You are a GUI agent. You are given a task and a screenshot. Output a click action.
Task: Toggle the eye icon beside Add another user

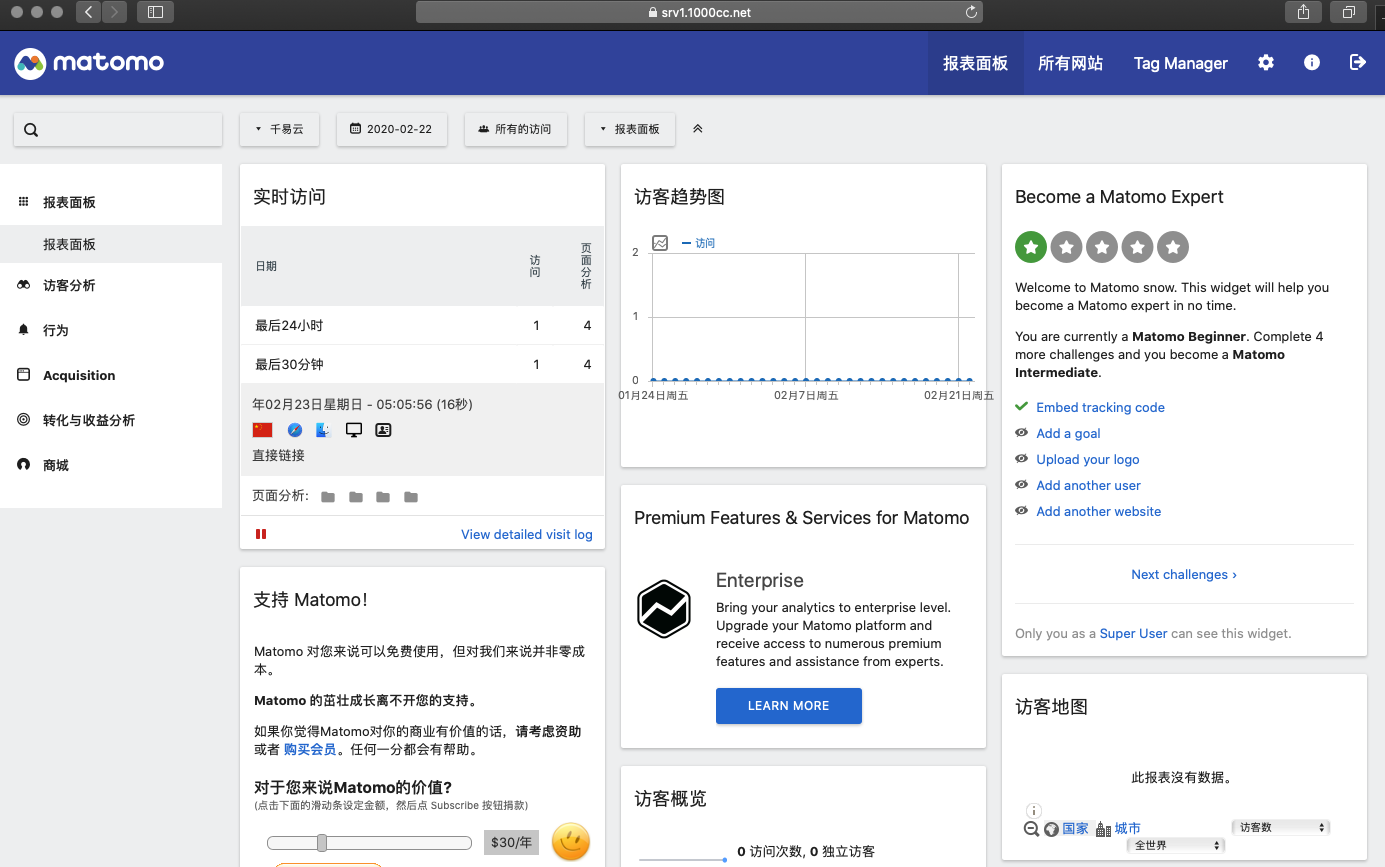pos(1021,485)
